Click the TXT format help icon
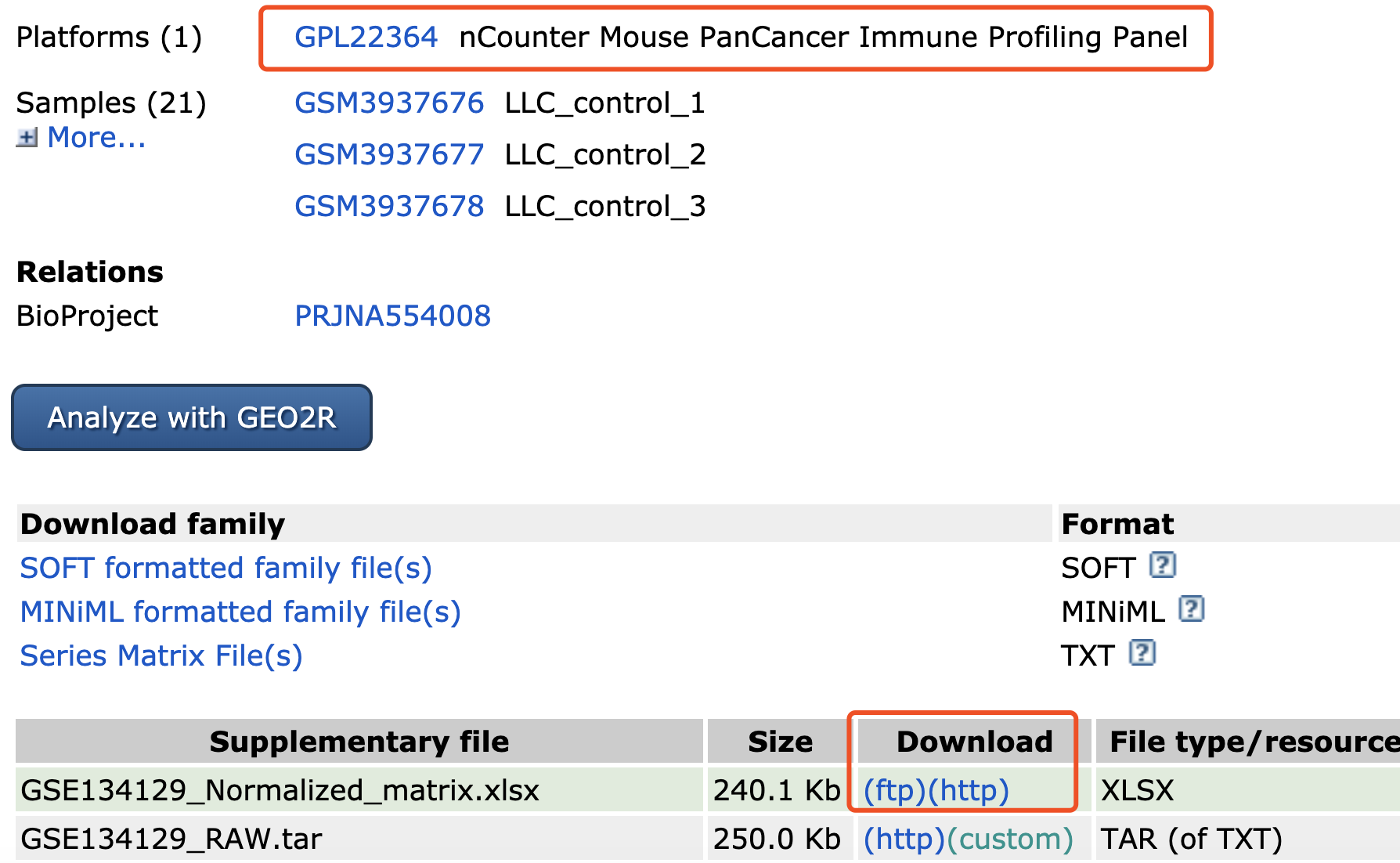1400x863 pixels. tap(1142, 652)
